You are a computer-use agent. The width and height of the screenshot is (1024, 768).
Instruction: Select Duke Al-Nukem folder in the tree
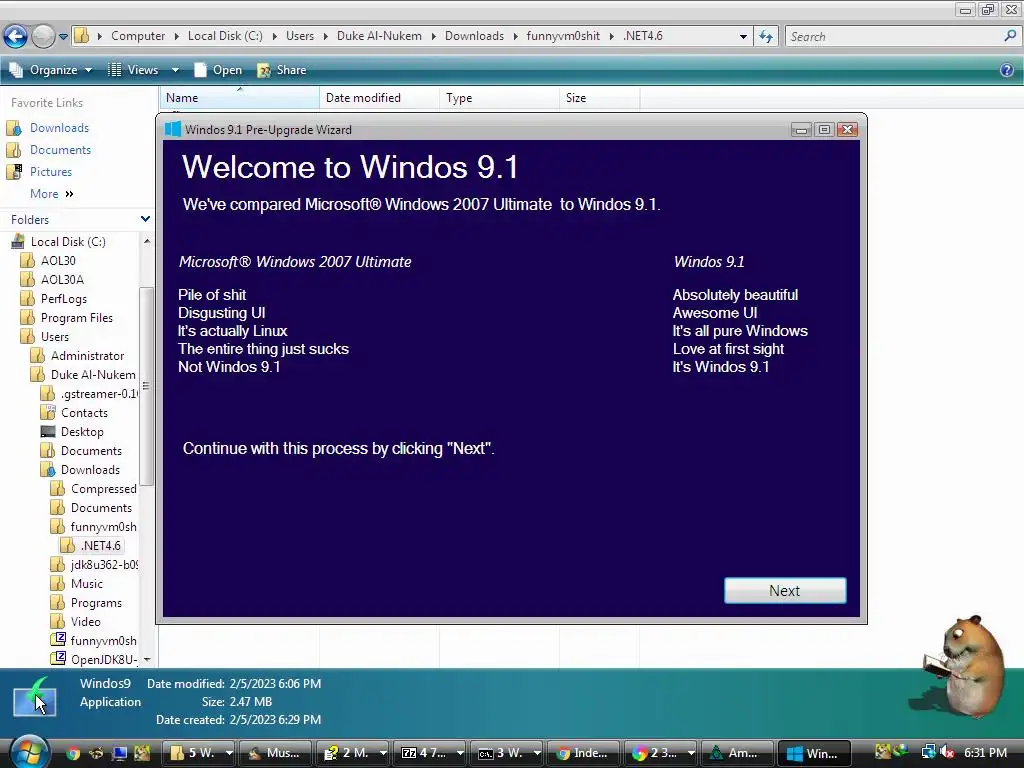[x=93, y=374]
